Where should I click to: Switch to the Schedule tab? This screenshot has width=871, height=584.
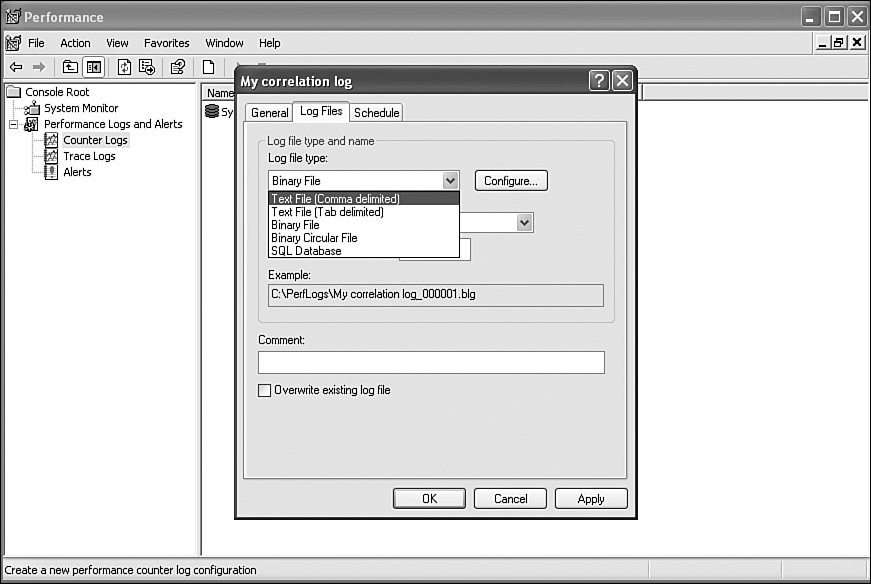(376, 113)
